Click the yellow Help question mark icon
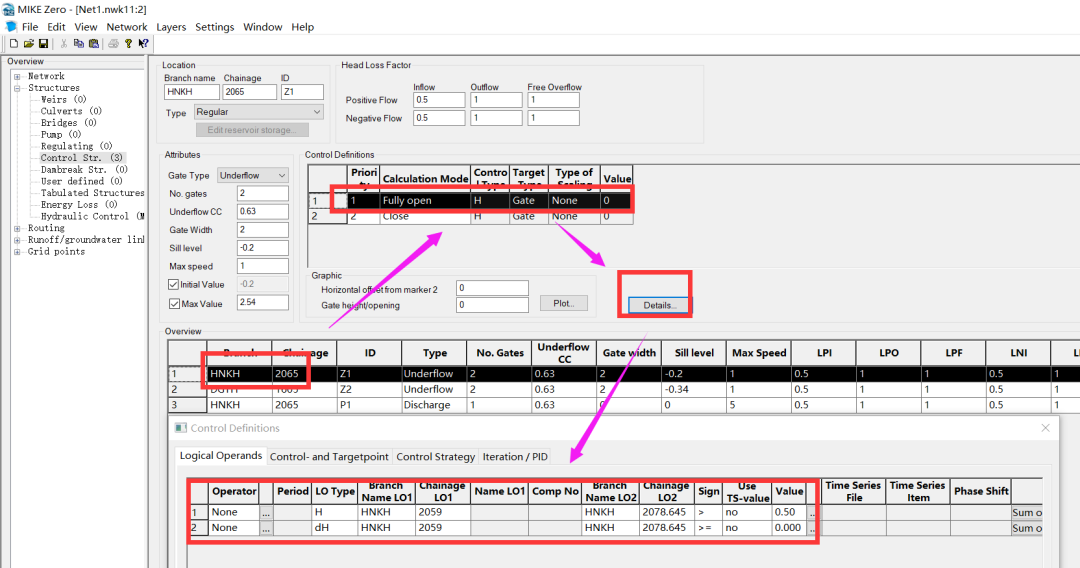 click(128, 43)
